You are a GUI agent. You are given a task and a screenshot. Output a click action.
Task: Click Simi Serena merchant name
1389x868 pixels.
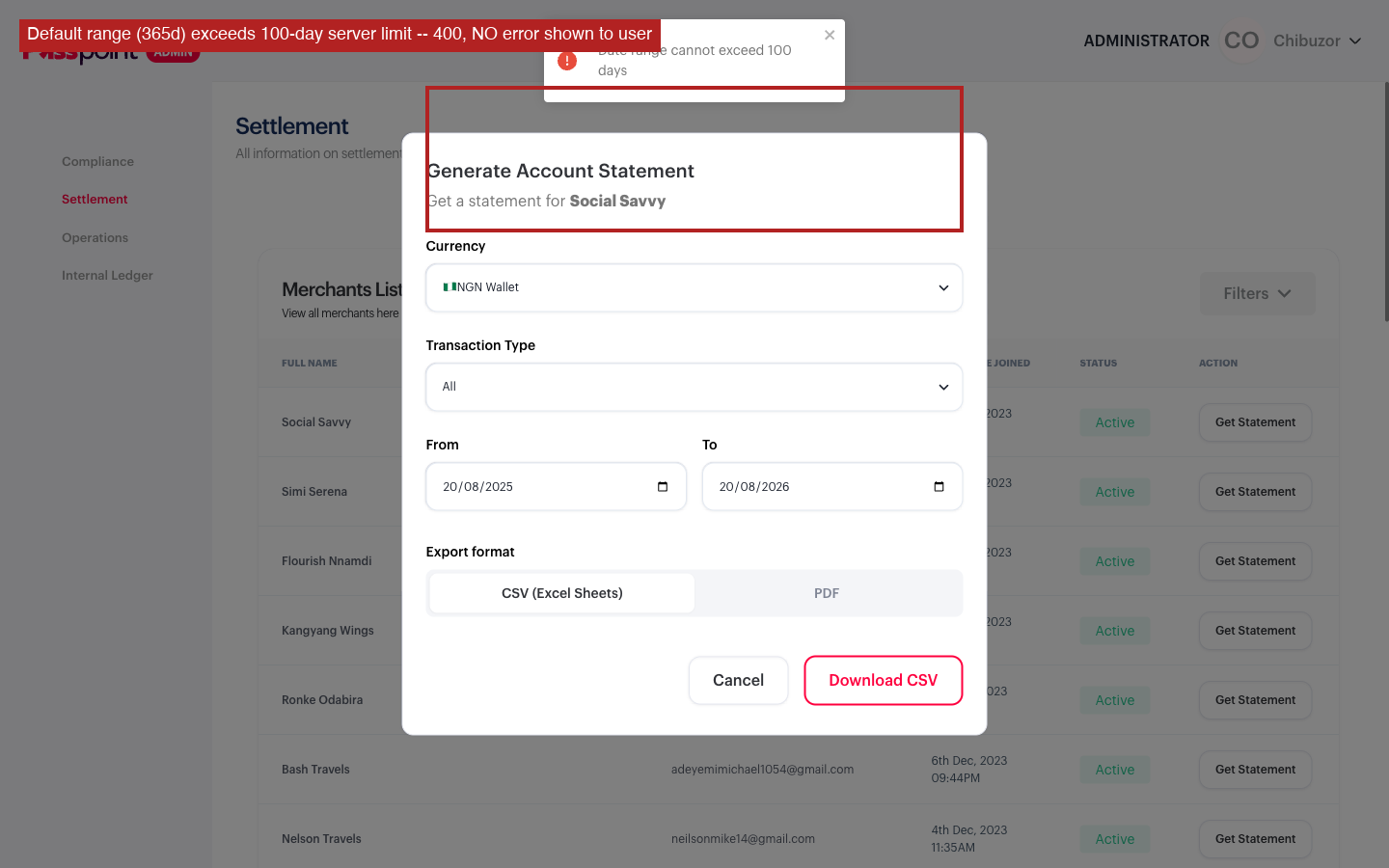[x=314, y=492]
